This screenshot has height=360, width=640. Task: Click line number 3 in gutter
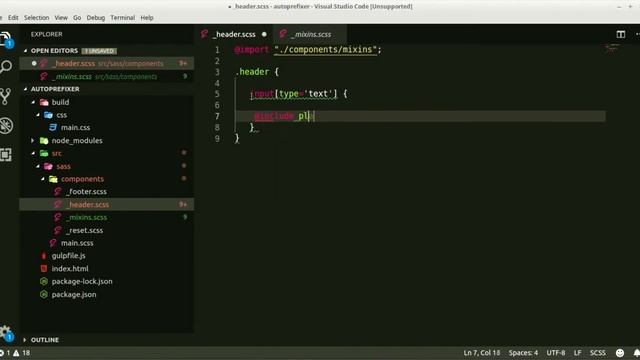(217, 72)
